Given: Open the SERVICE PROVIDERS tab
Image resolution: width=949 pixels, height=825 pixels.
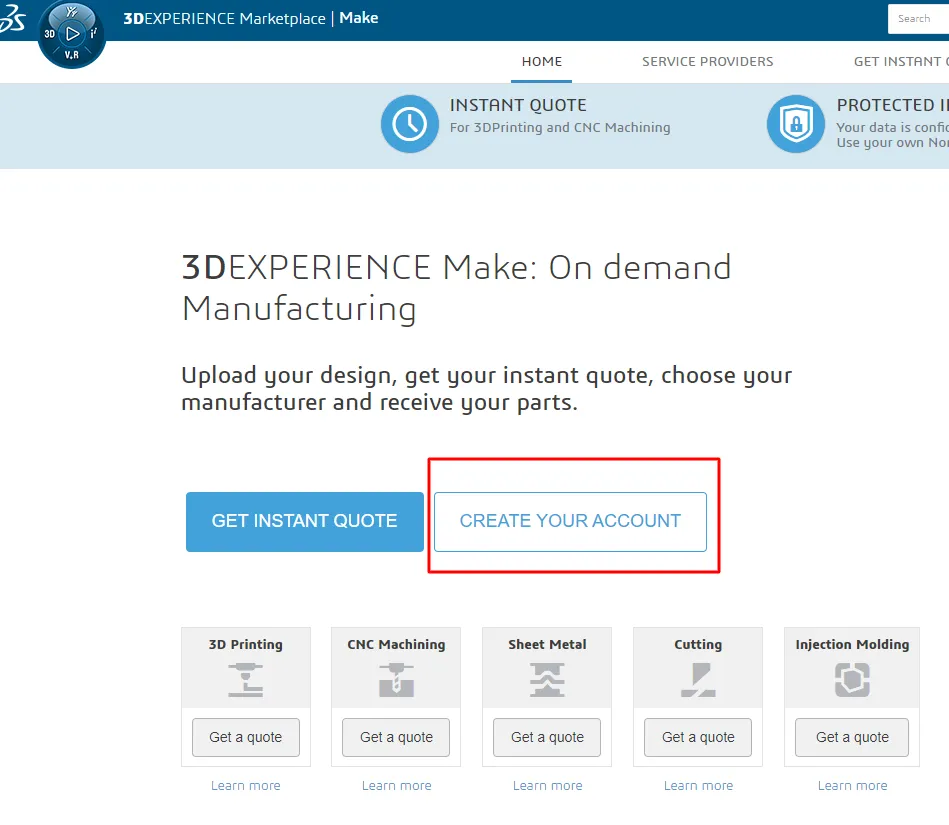Looking at the screenshot, I should (707, 61).
